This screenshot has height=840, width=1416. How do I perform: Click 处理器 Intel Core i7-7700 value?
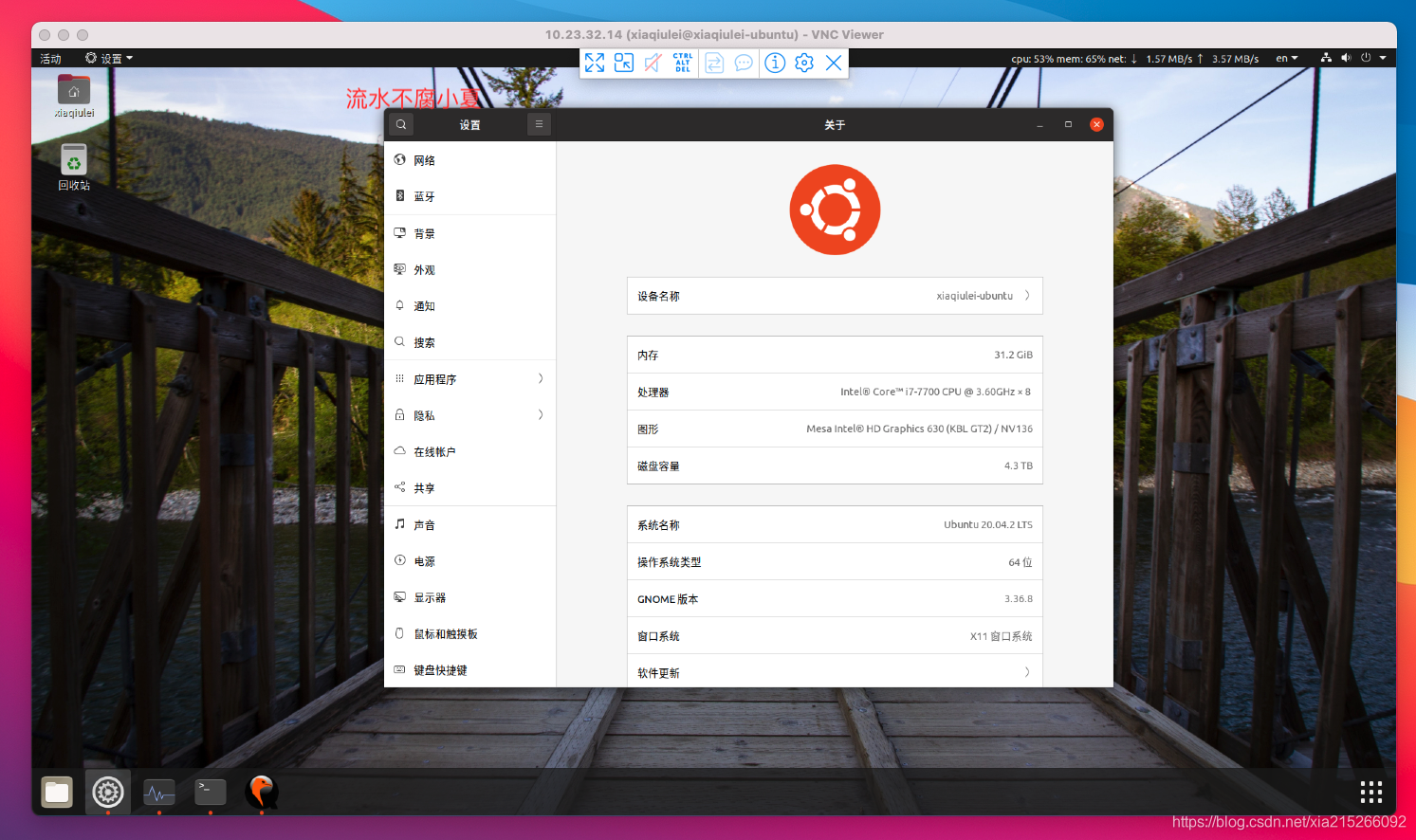(935, 392)
